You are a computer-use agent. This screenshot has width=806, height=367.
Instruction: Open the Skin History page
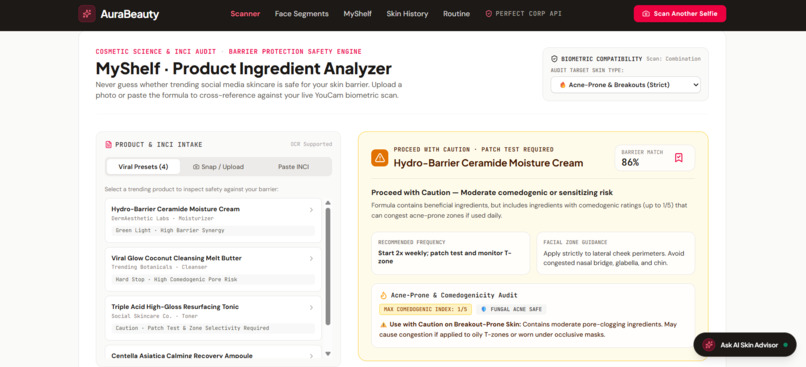[407, 14]
